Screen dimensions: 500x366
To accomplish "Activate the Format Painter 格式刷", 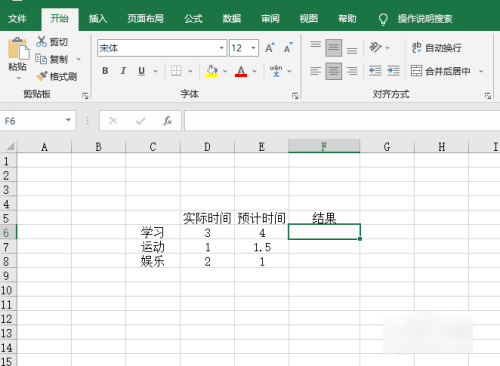I will click(57, 76).
